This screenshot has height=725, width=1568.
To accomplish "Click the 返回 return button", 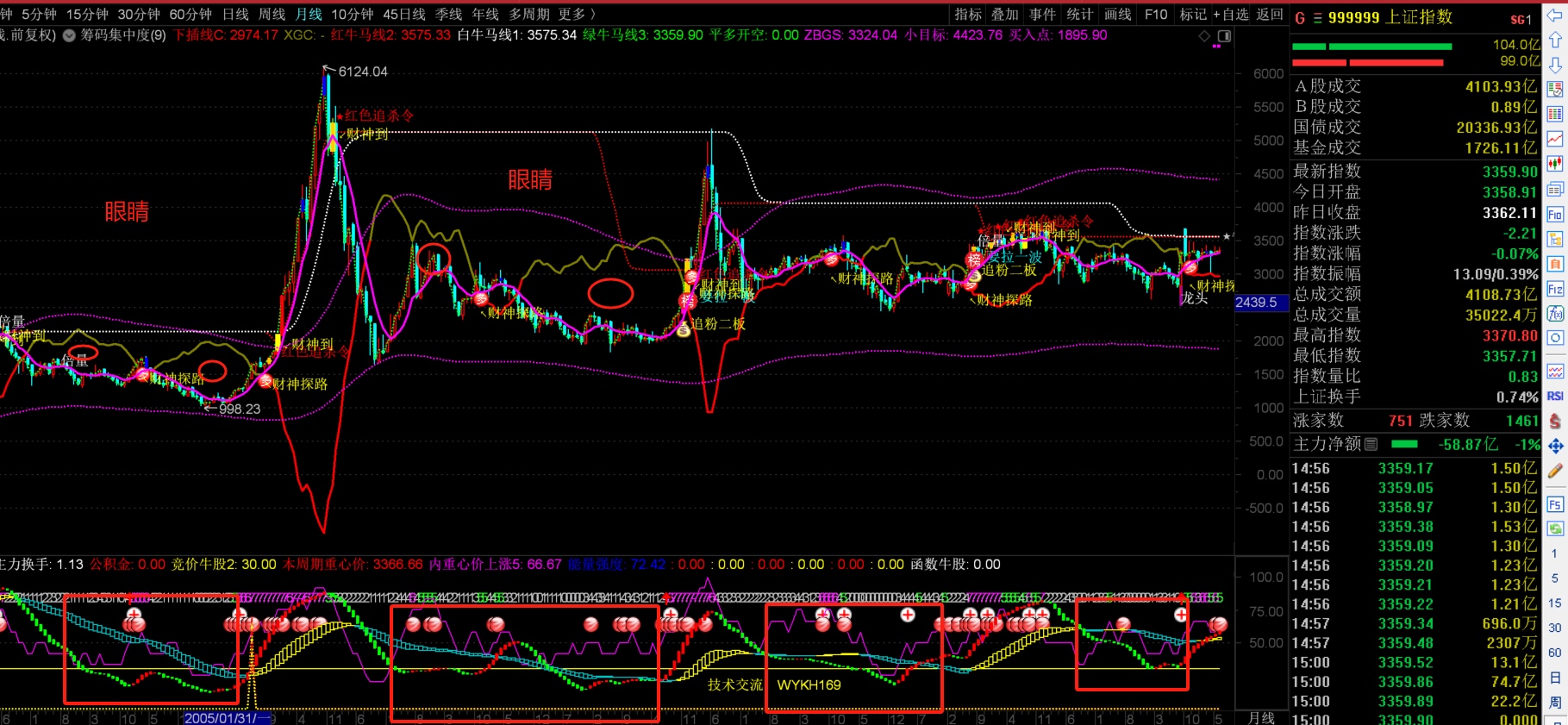I will click(x=1270, y=15).
